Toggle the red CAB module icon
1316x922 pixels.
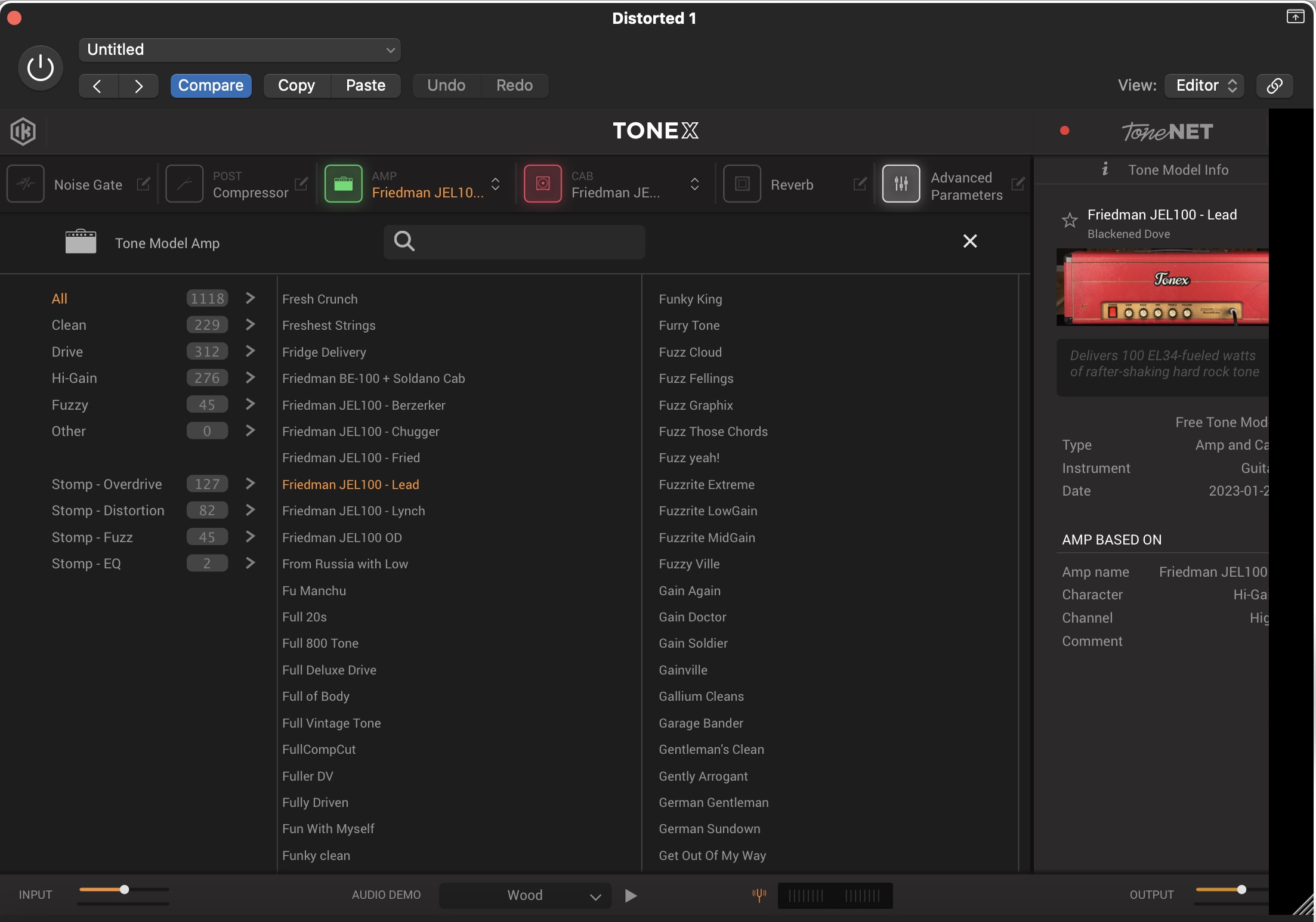(543, 184)
